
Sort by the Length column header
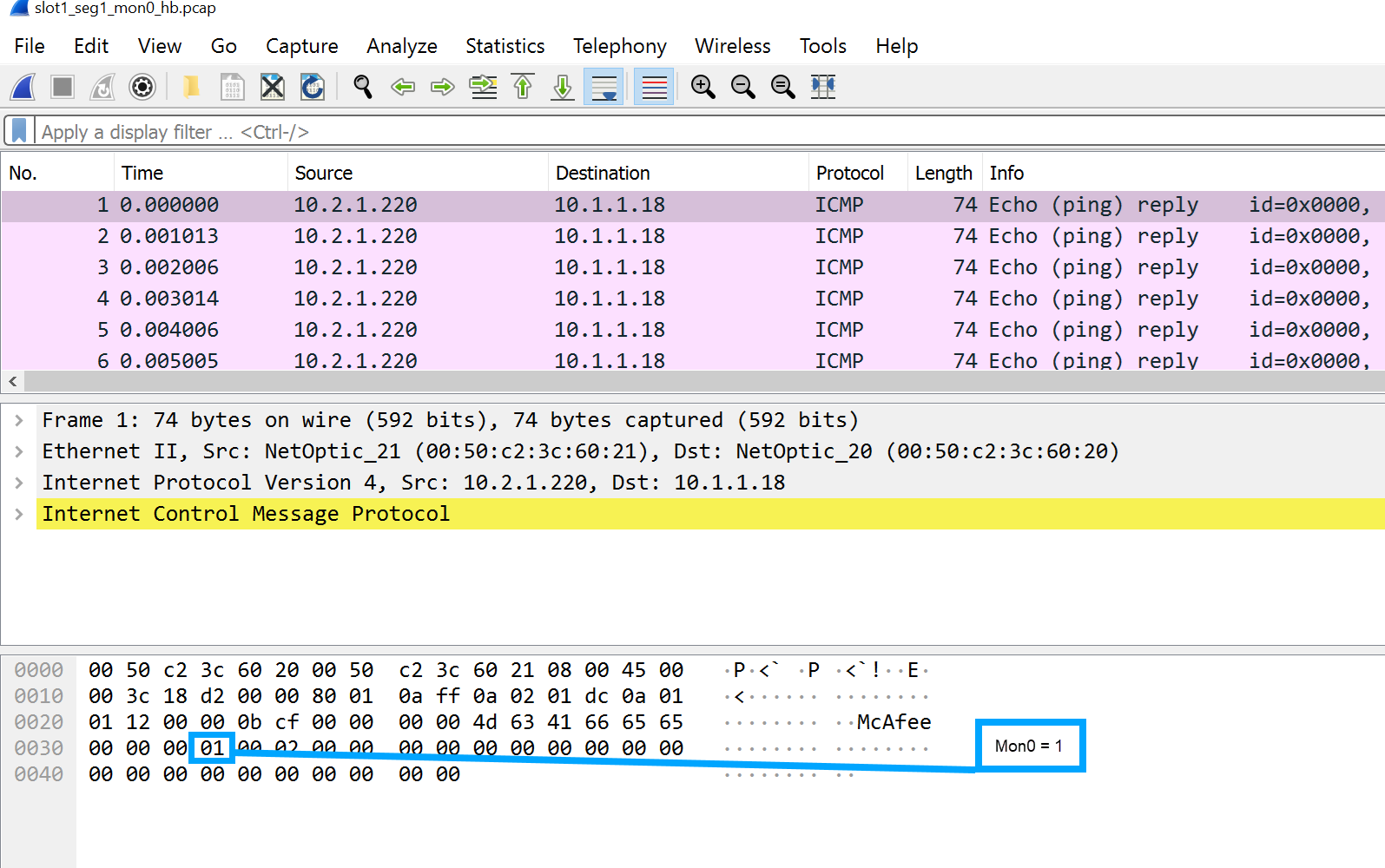coord(945,173)
